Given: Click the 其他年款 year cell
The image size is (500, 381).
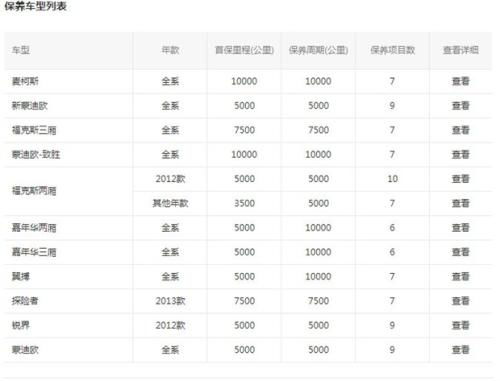Looking at the screenshot, I should (170, 203).
